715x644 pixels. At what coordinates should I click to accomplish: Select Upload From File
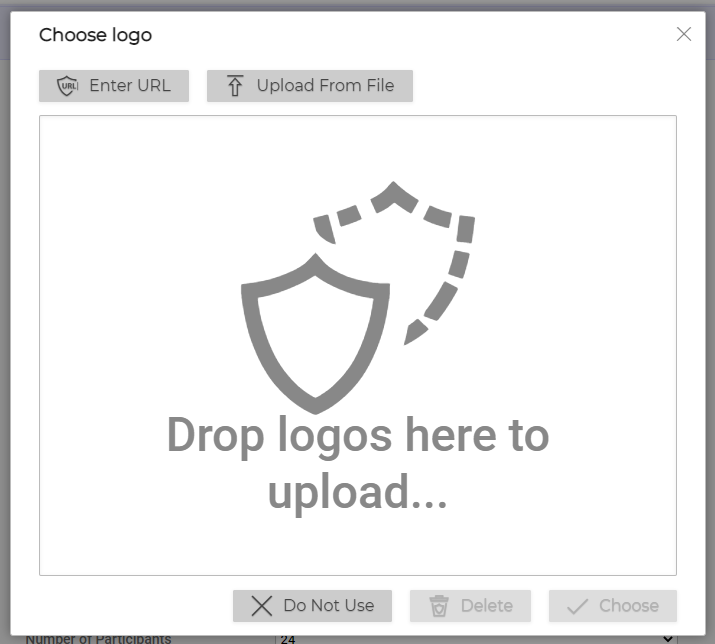pos(310,86)
